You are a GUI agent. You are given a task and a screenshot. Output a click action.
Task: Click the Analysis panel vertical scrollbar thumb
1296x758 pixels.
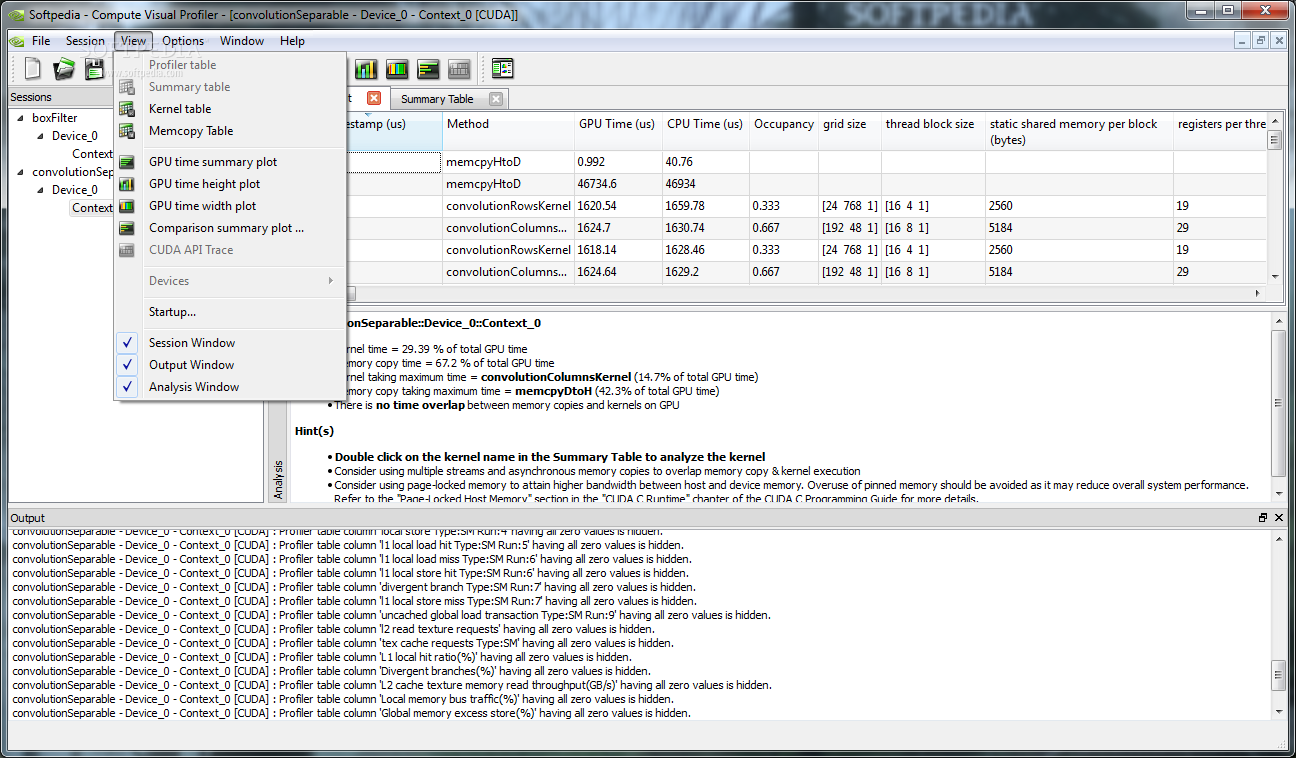coord(1279,403)
